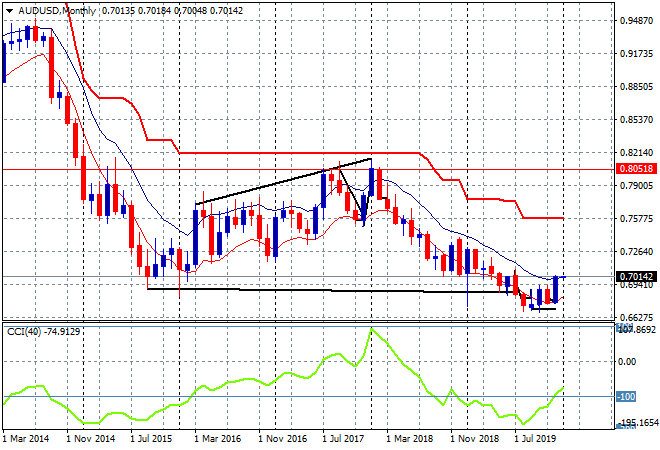Click the 0.91735 price scale value
The image size is (660, 450).
[636, 53]
